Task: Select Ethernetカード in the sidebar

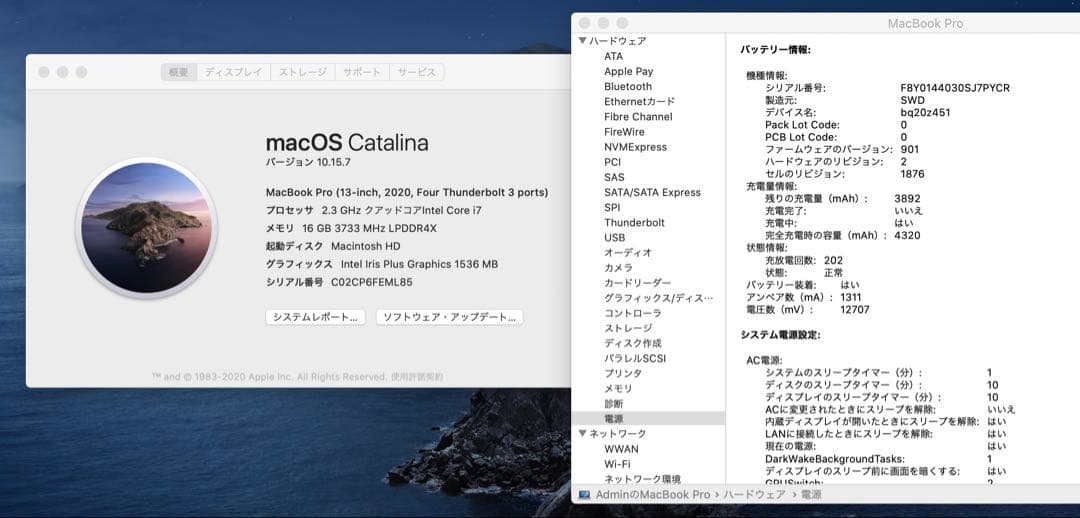Action: pos(639,101)
